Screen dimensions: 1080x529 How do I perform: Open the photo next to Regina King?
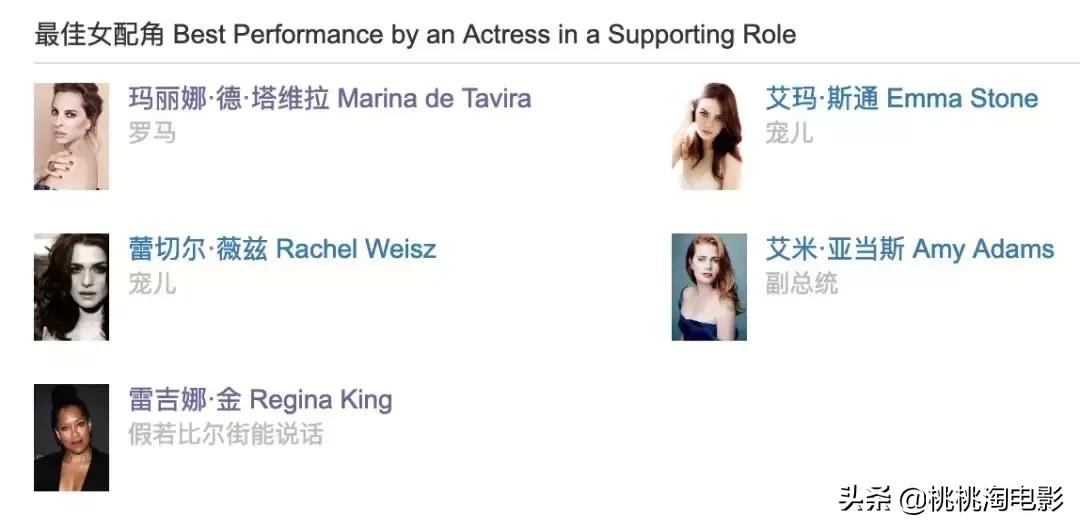pos(71,438)
